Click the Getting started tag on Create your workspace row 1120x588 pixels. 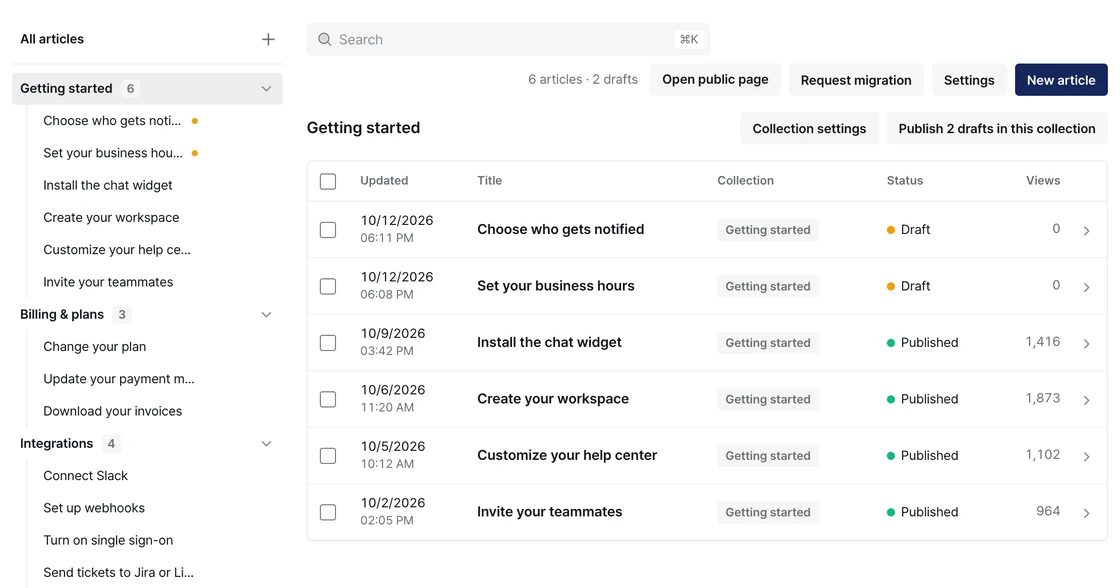click(768, 399)
